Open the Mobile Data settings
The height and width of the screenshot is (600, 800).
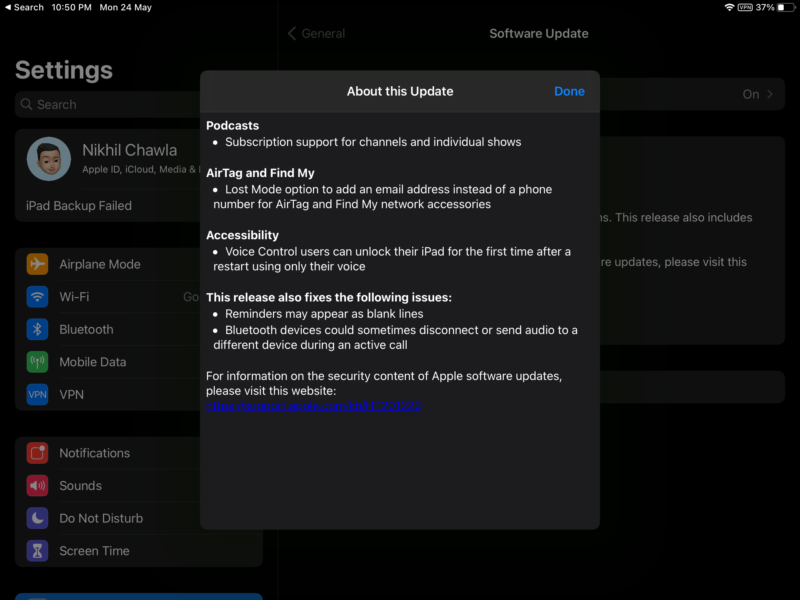pyautogui.click(x=108, y=362)
